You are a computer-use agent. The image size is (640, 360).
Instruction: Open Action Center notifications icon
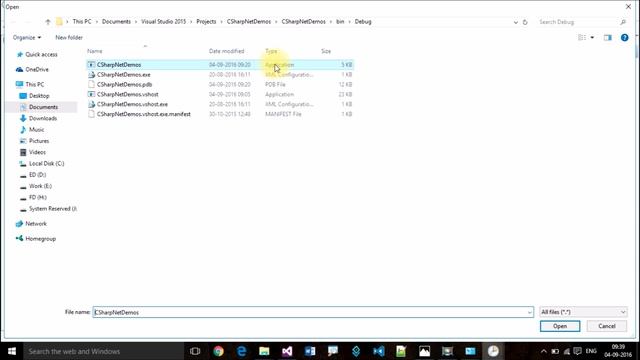(577, 351)
